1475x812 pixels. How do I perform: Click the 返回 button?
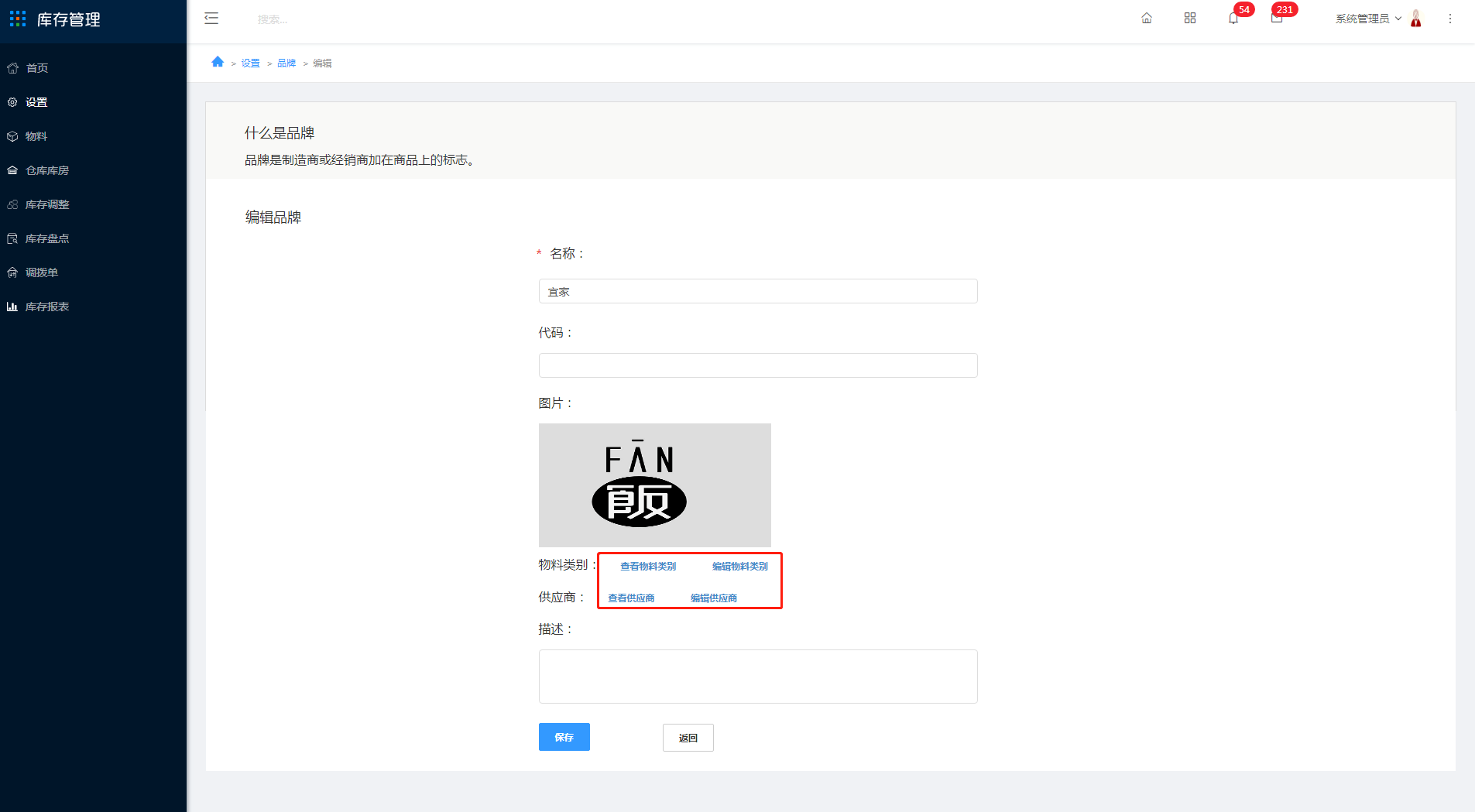688,738
